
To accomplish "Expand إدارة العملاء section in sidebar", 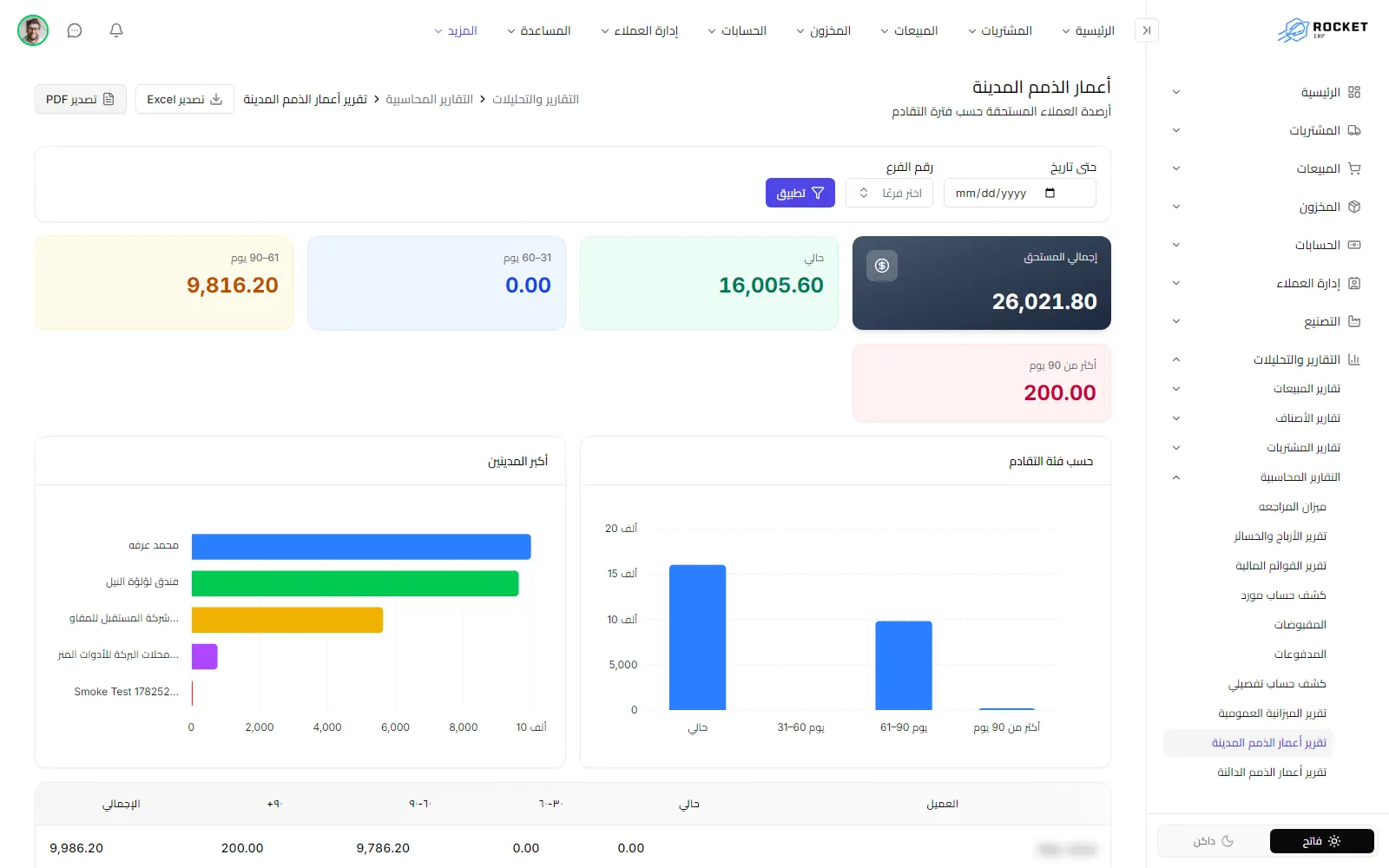I will click(1176, 283).
